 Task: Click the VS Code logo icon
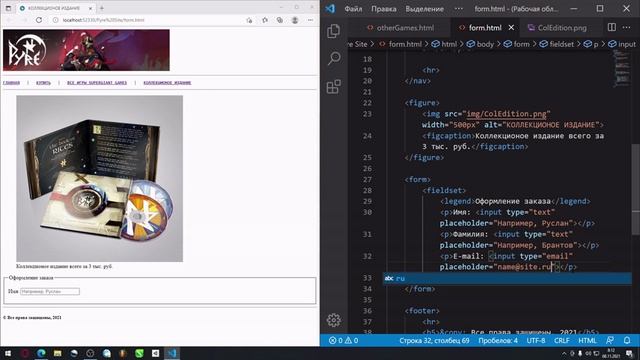coord(330,9)
